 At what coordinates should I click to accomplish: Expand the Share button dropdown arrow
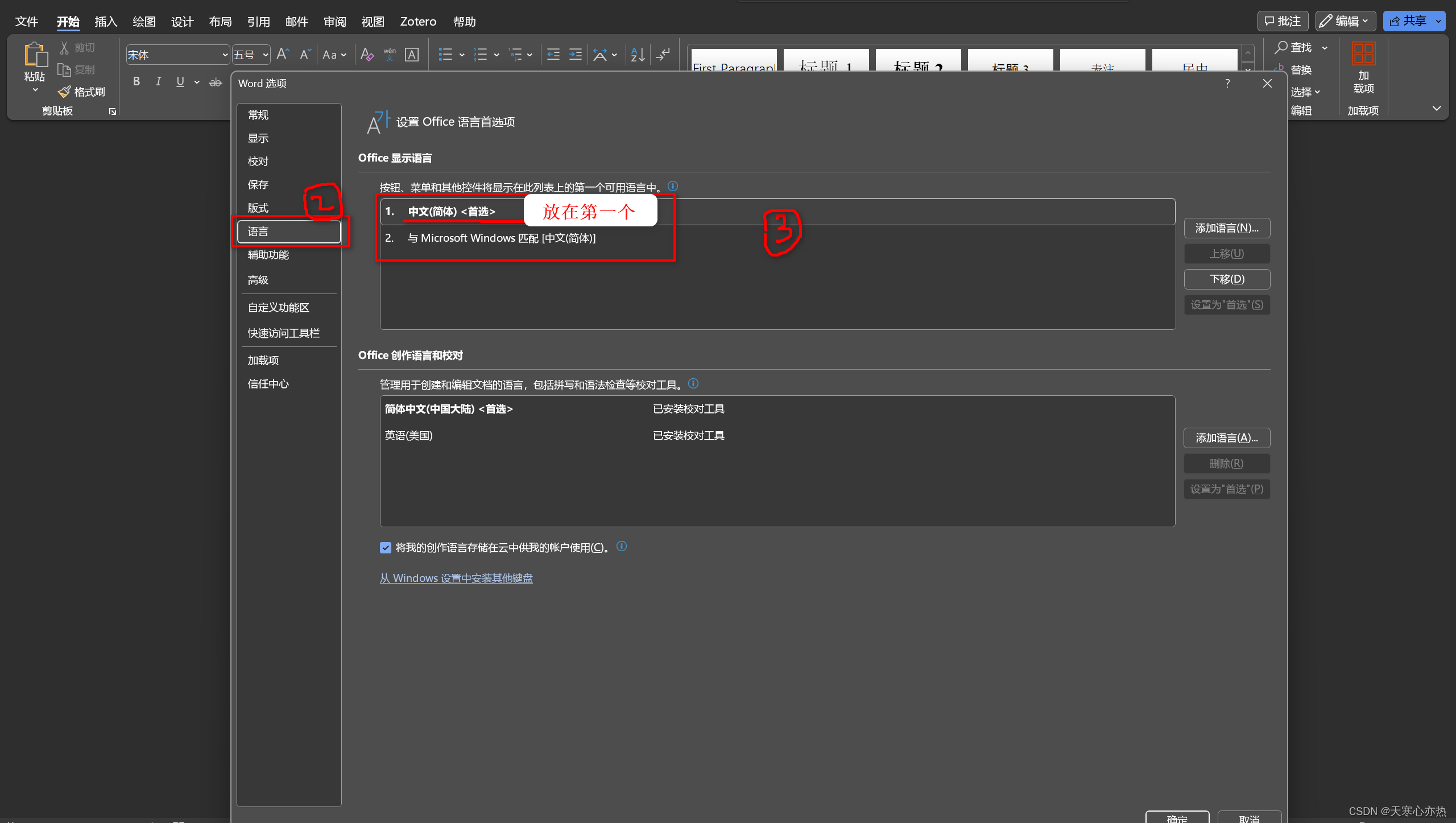pyautogui.click(x=1439, y=22)
